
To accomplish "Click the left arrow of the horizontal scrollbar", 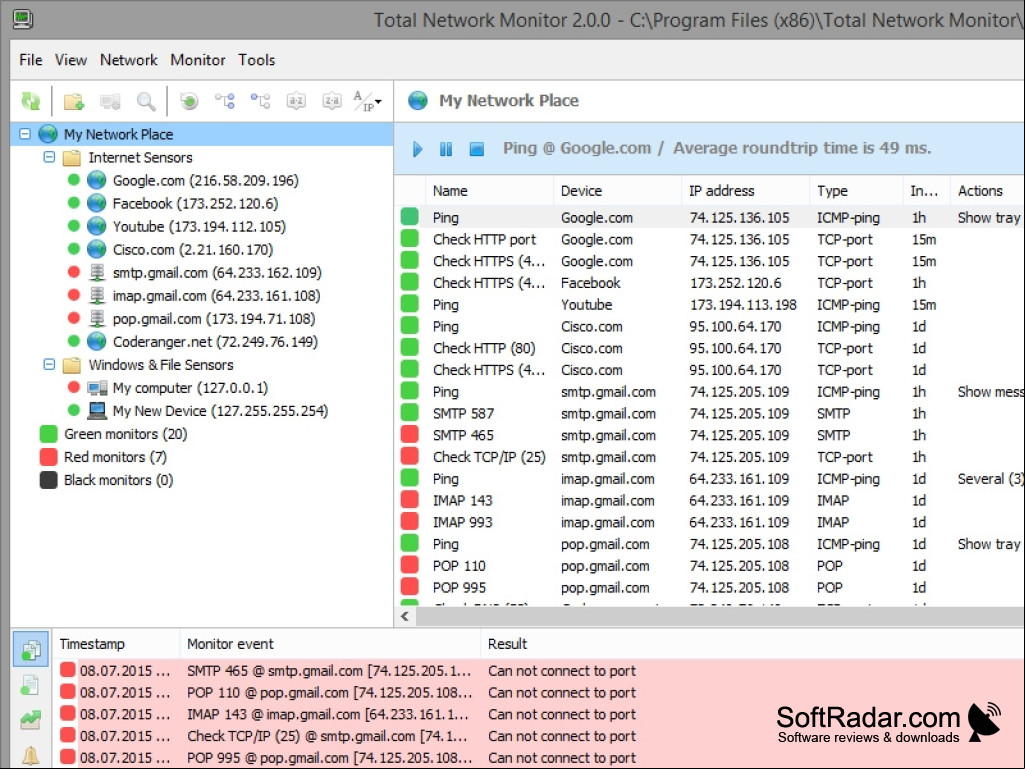I will [x=405, y=616].
